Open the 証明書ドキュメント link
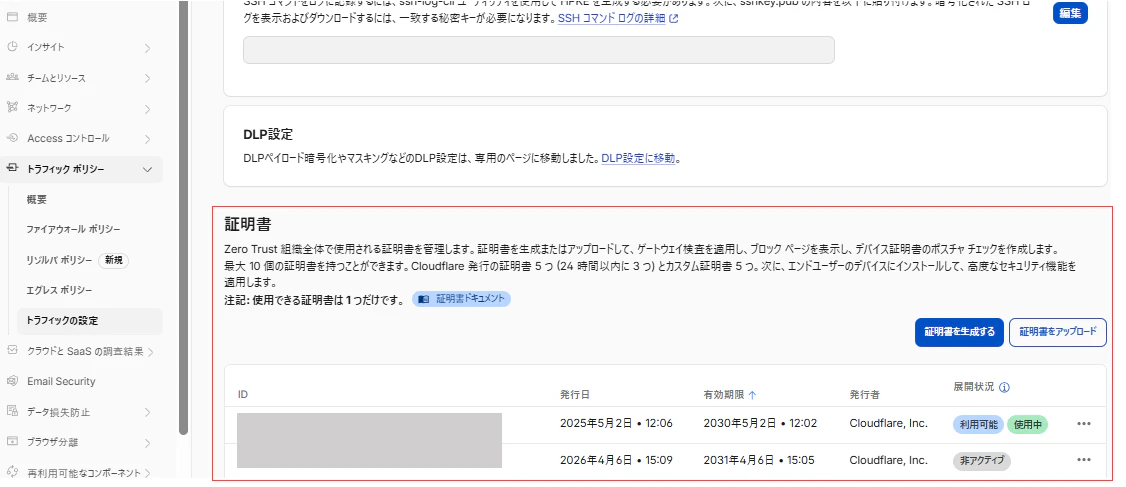 [x=461, y=299]
